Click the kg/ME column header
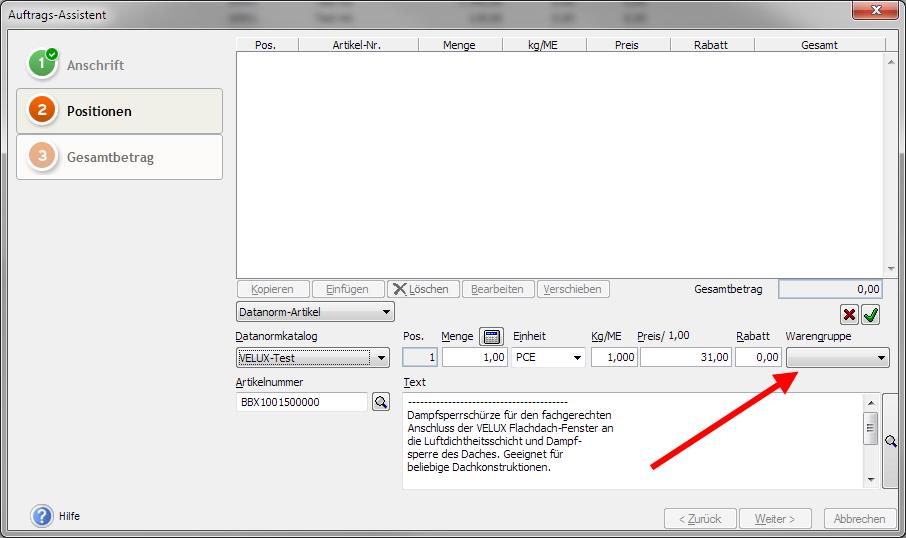The width and height of the screenshot is (906, 538). [543, 45]
